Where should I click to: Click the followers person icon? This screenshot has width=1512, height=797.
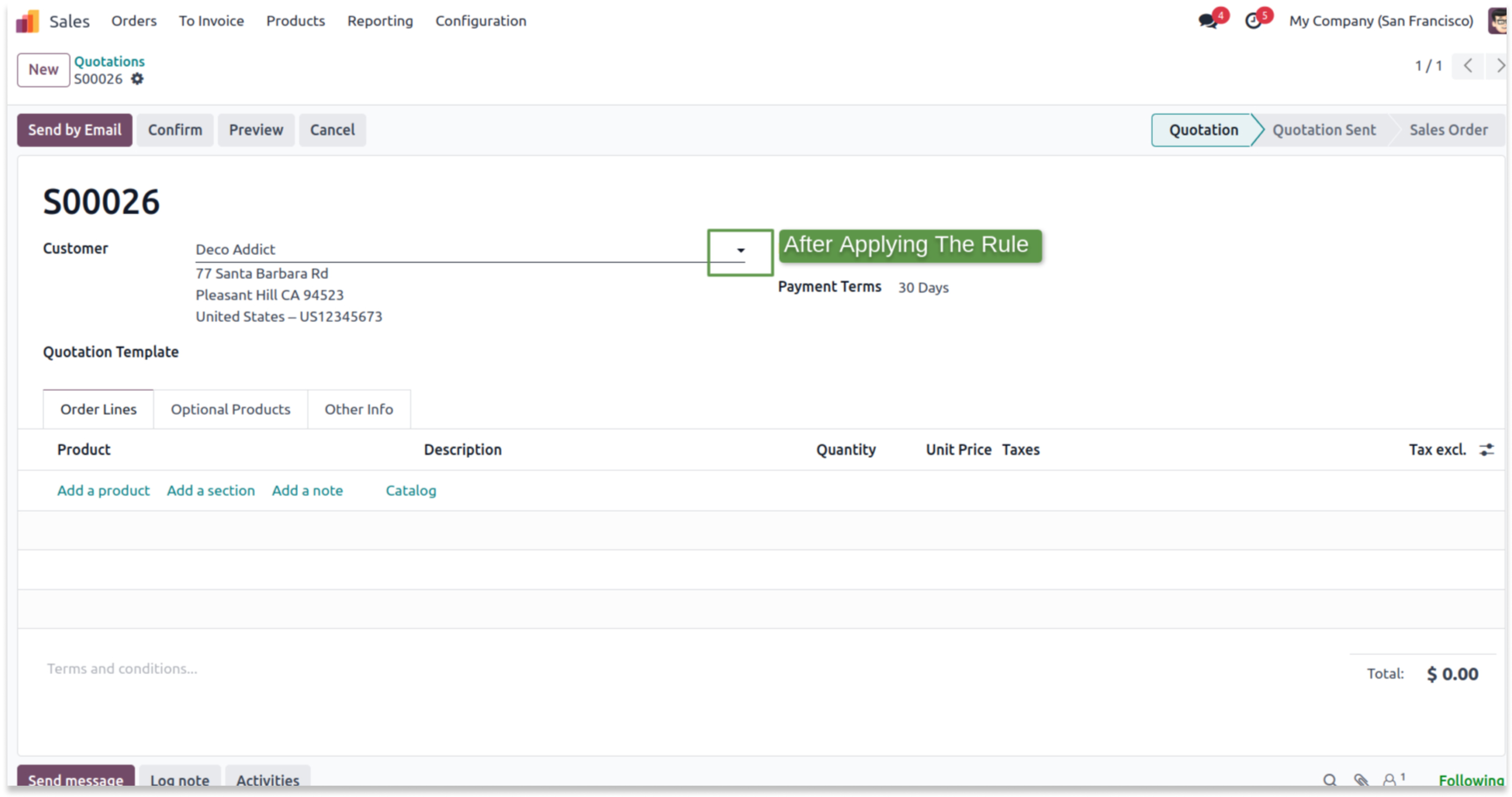(1389, 780)
